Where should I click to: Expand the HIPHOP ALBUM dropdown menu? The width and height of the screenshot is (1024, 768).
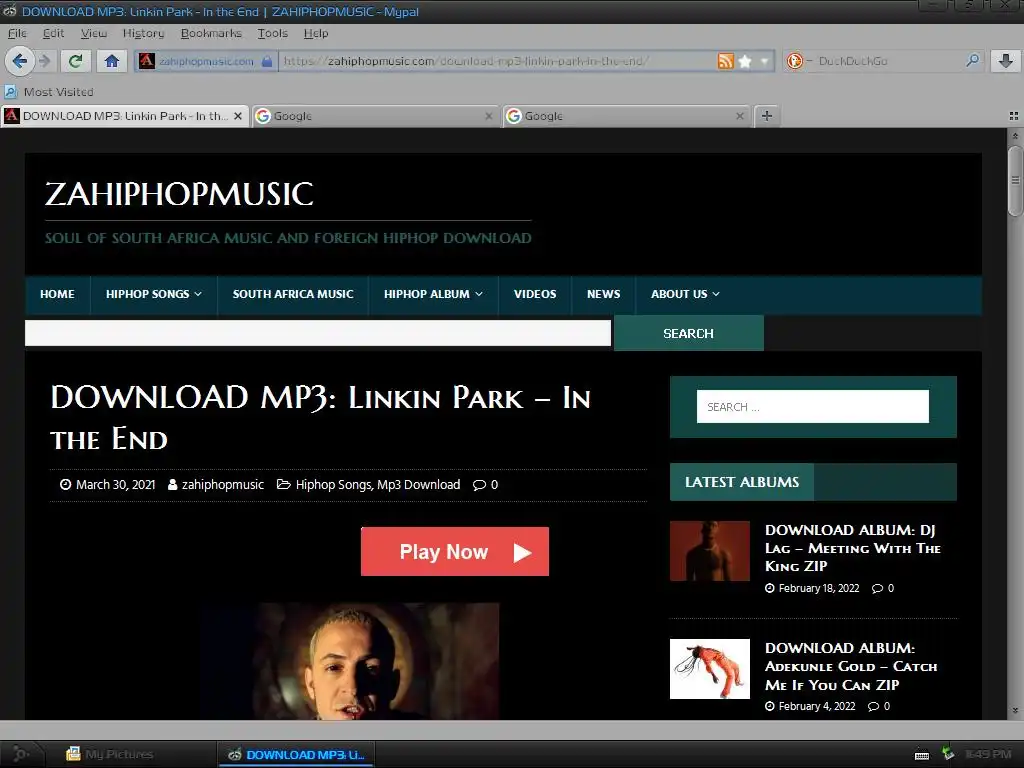coord(433,294)
